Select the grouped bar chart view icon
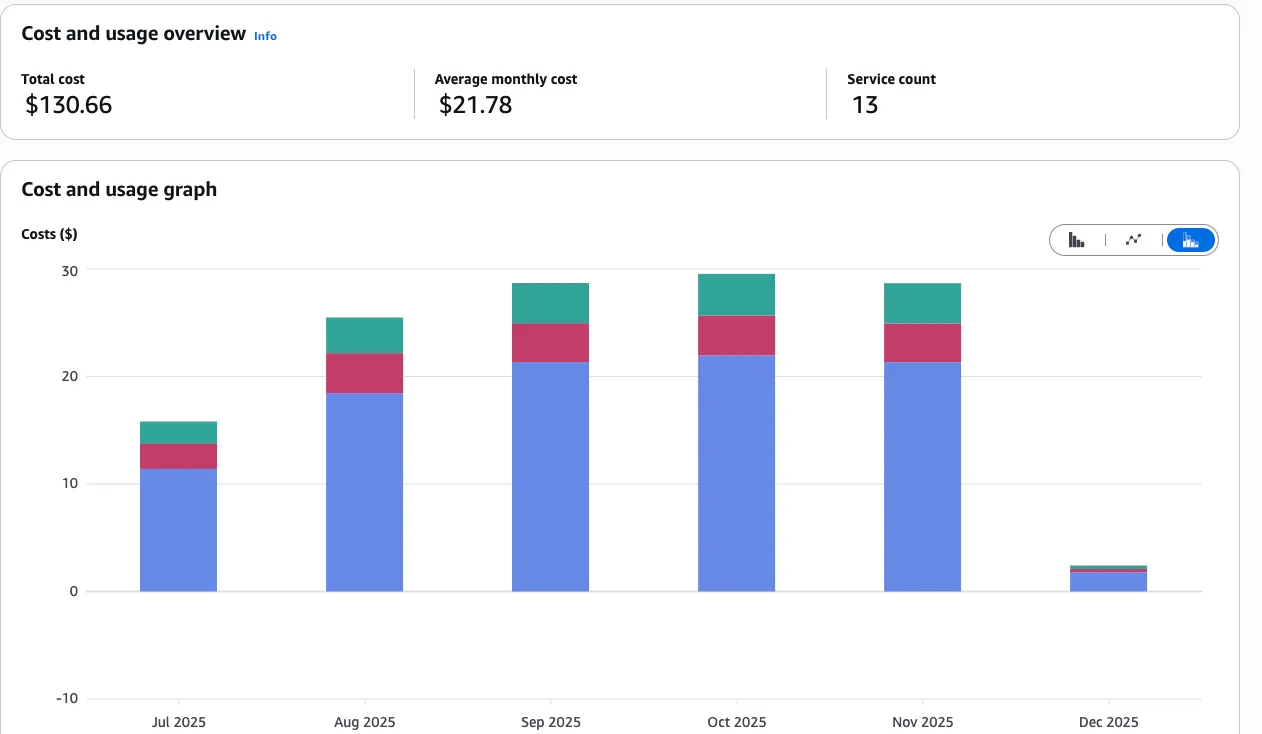 1076,240
